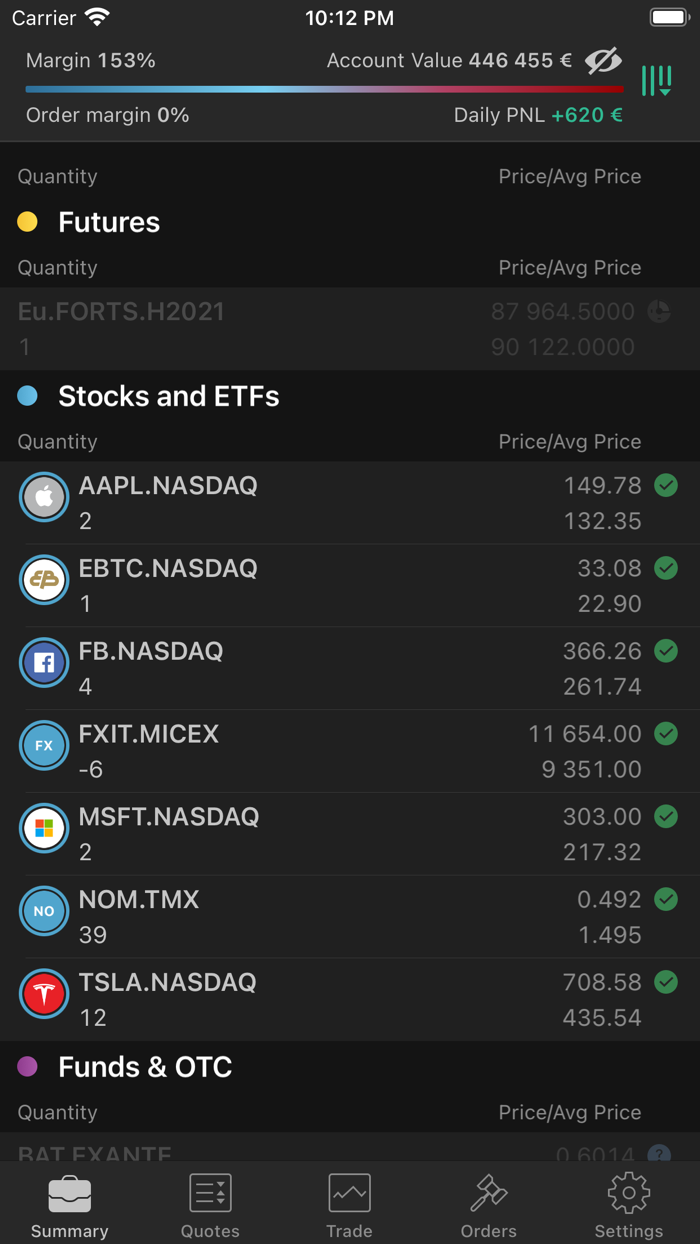Open the sort columns icon near Margin bar
This screenshot has width=700, height=1244.
656,80
